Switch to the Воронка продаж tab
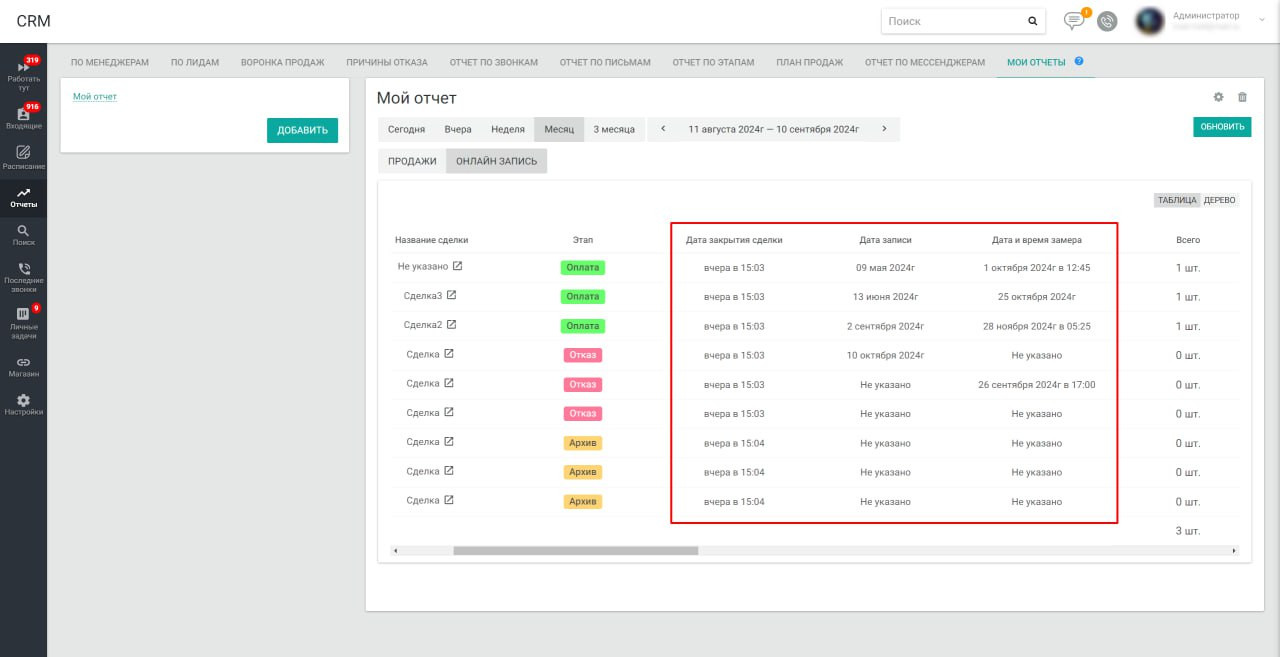Viewport: 1280px width, 657px height. tap(282, 62)
